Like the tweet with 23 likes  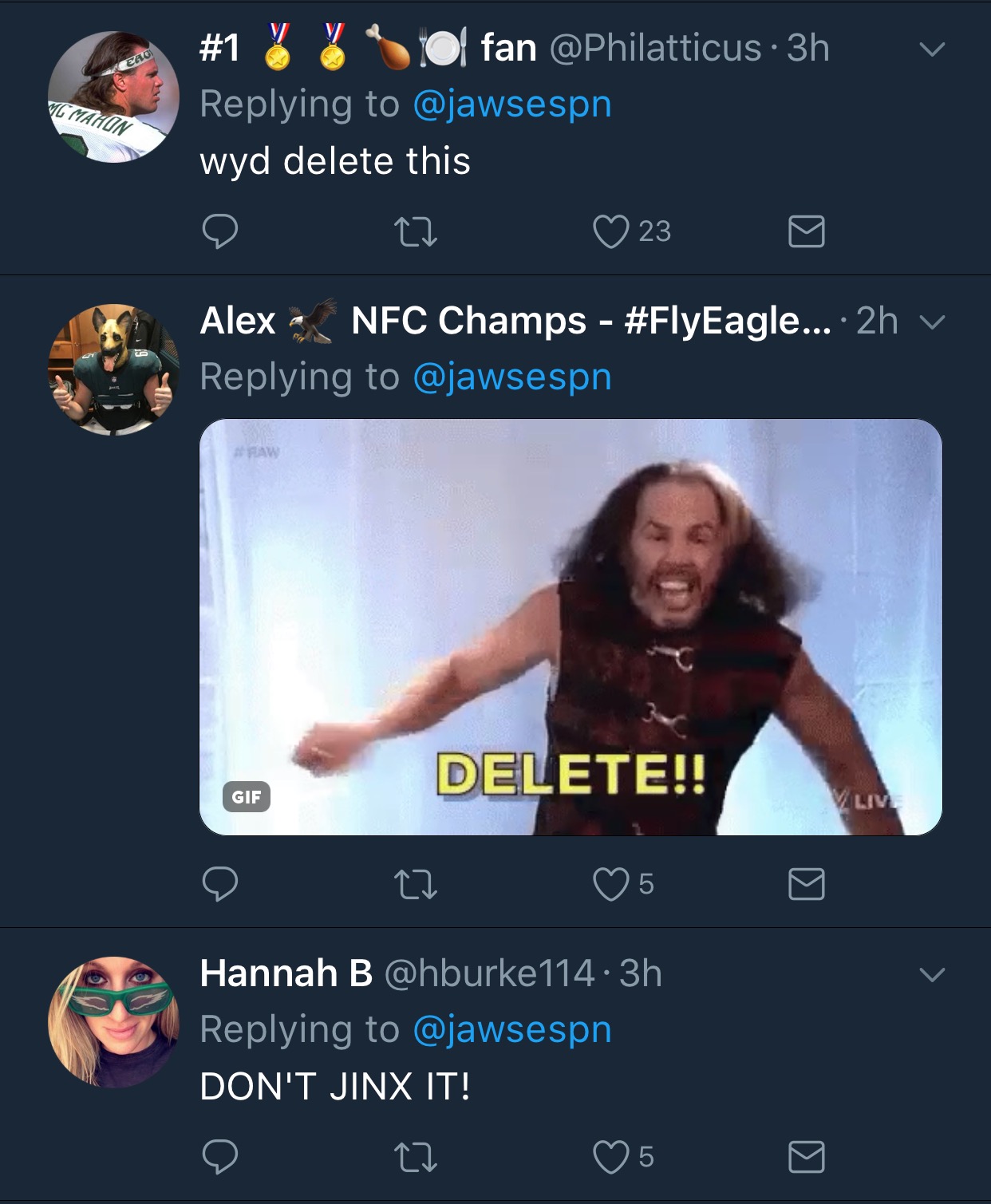click(x=611, y=231)
